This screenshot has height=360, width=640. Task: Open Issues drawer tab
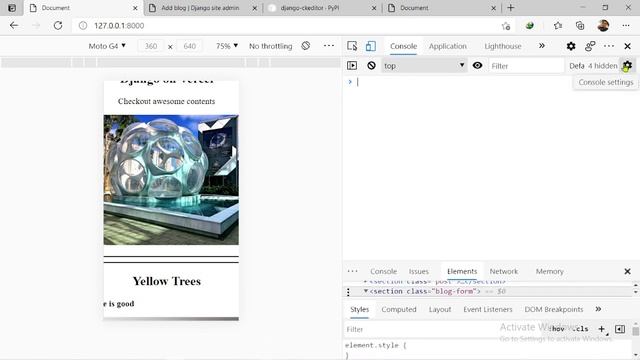418,271
